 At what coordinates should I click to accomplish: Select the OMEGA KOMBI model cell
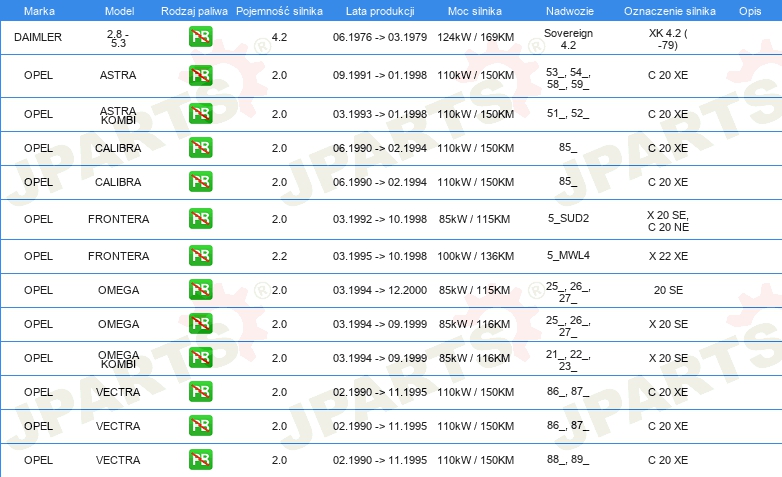coord(118,359)
